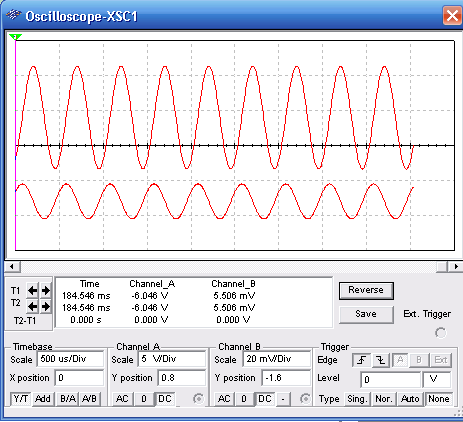Set Channel B coupling to DC
This screenshot has width=463, height=422.
[x=265, y=399]
